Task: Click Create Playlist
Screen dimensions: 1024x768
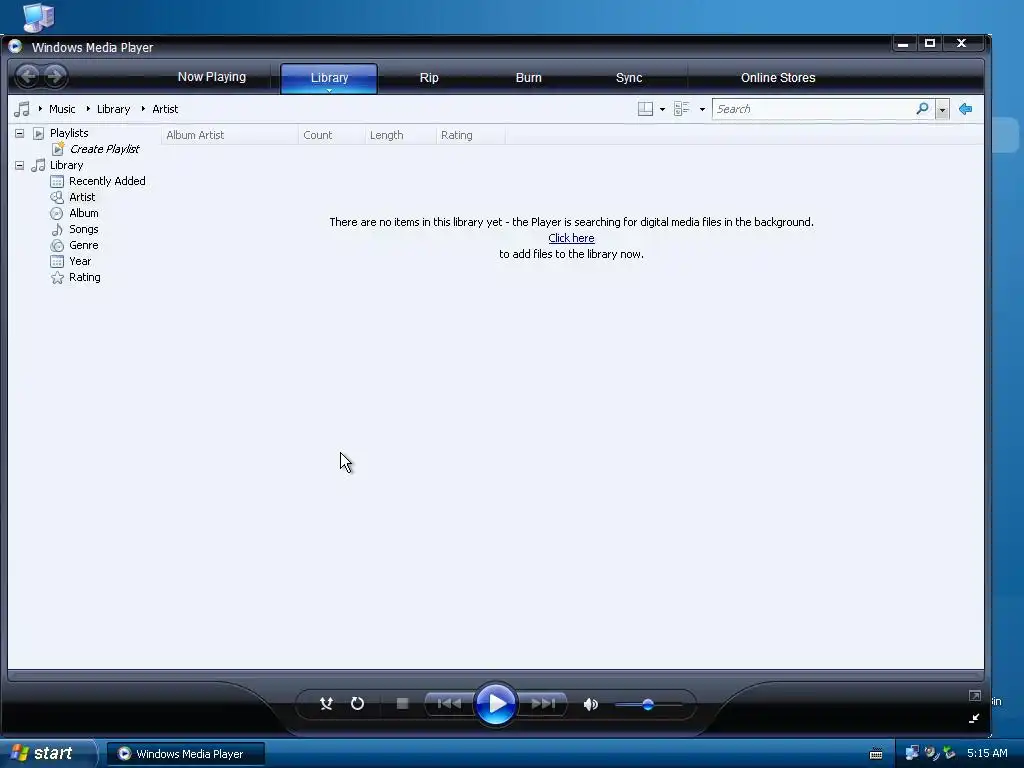Action: 104,149
